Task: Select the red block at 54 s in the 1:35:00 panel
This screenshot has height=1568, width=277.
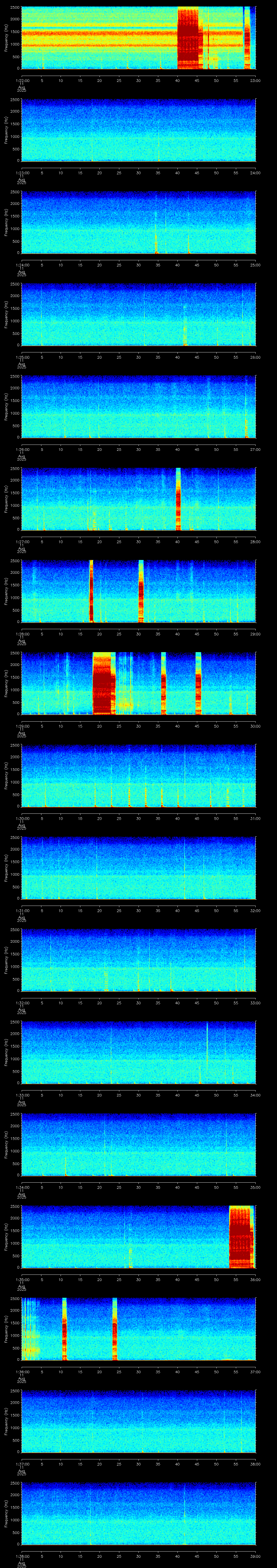Action: tap(241, 1237)
